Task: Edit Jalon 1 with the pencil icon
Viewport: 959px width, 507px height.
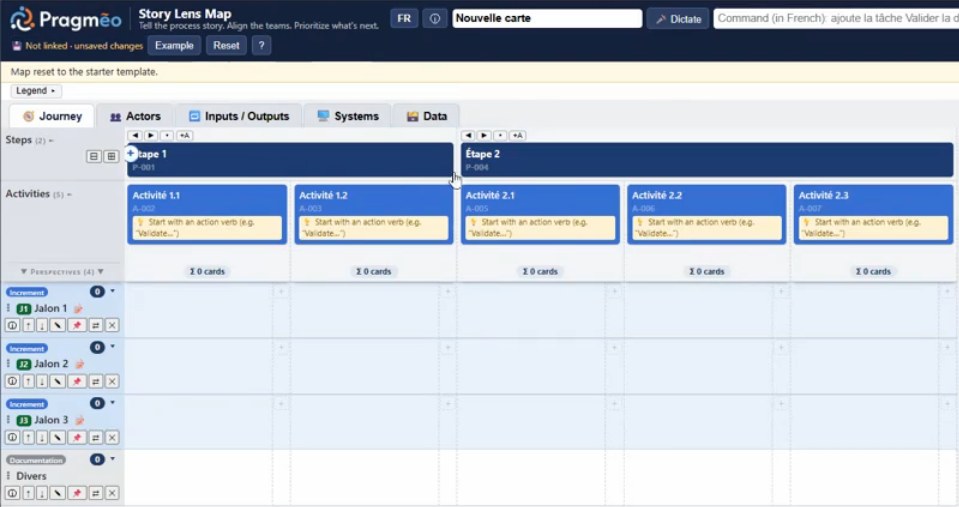Action: (x=57, y=325)
